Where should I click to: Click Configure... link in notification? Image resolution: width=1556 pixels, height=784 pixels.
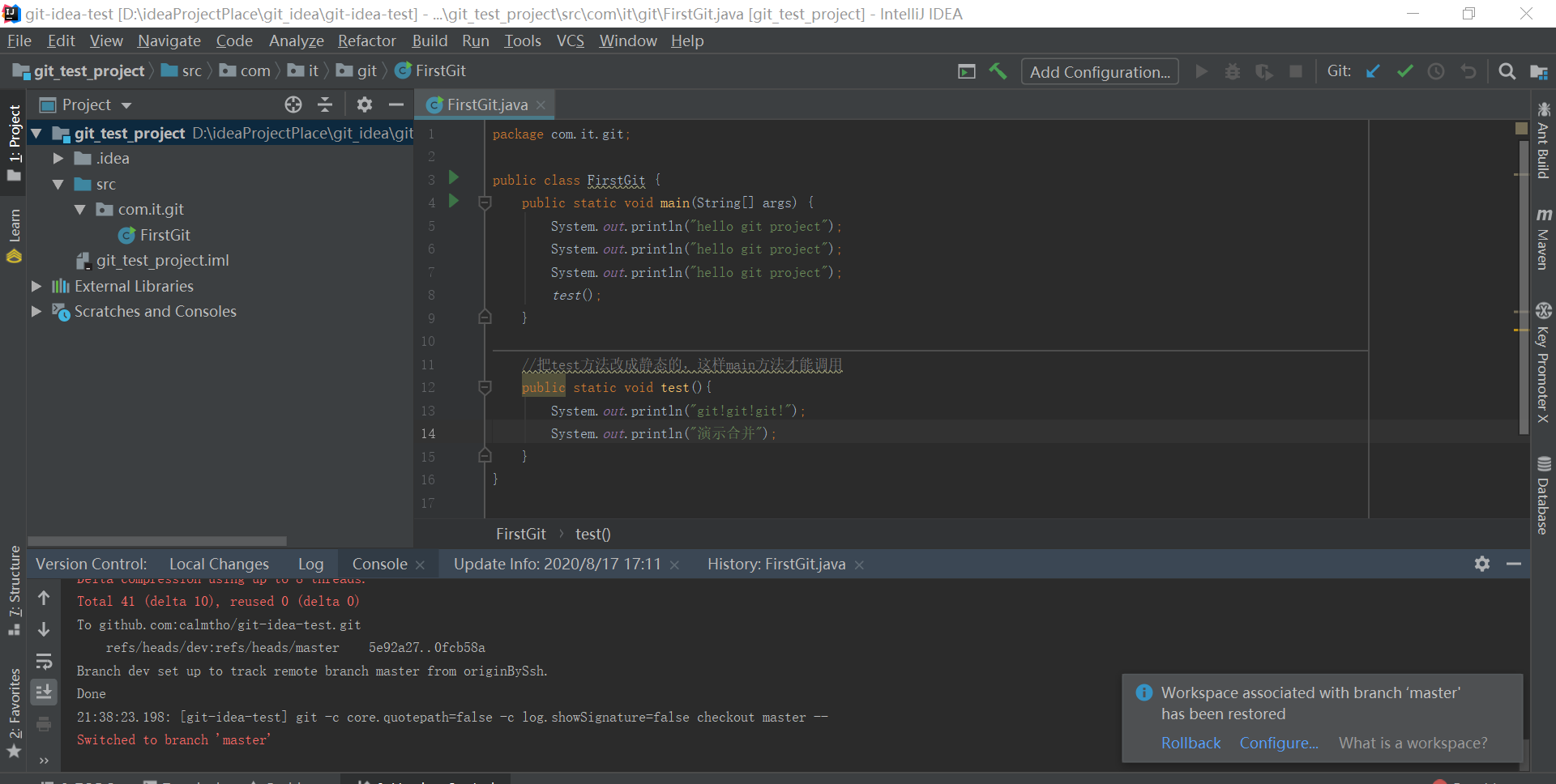pyautogui.click(x=1279, y=743)
